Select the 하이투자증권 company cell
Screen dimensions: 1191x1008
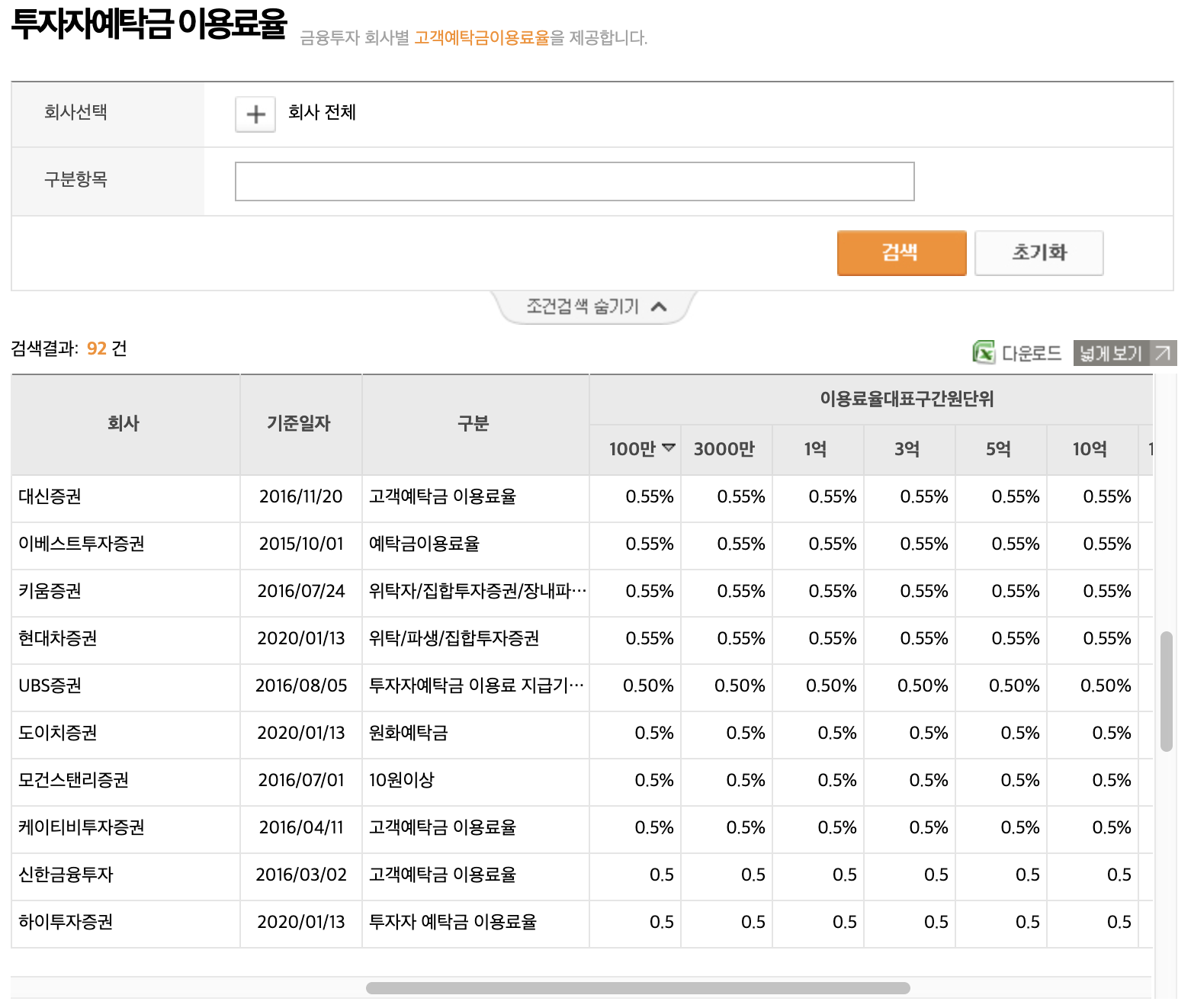pyautogui.click(x=125, y=923)
